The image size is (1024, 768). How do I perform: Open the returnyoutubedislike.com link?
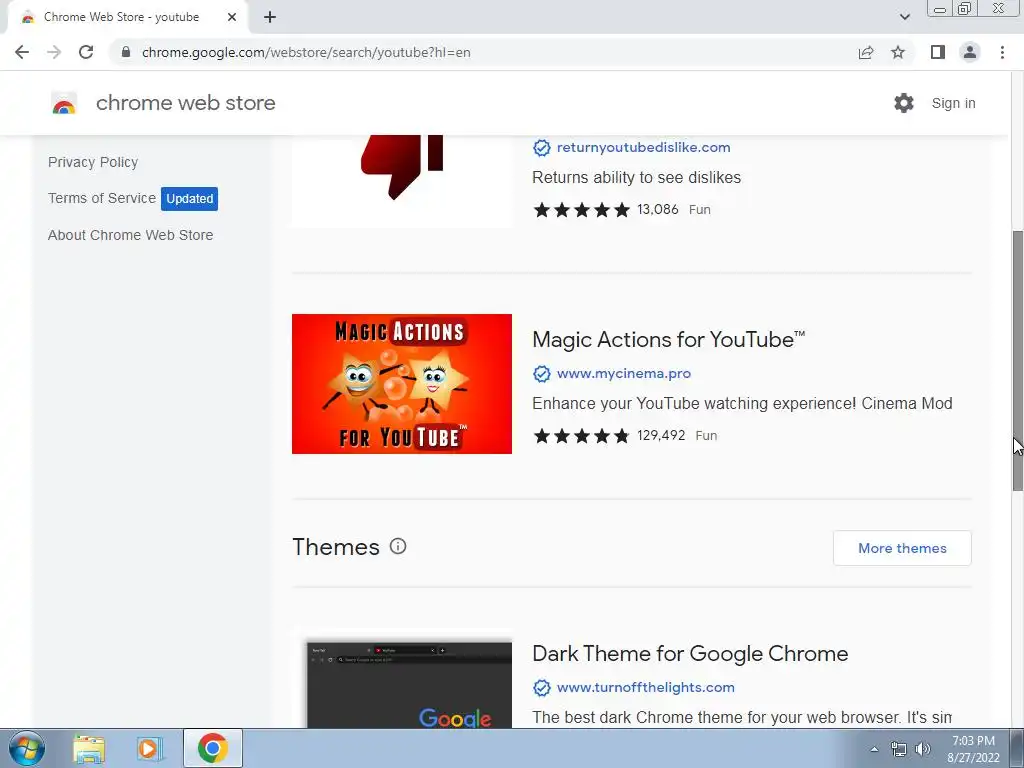click(643, 148)
